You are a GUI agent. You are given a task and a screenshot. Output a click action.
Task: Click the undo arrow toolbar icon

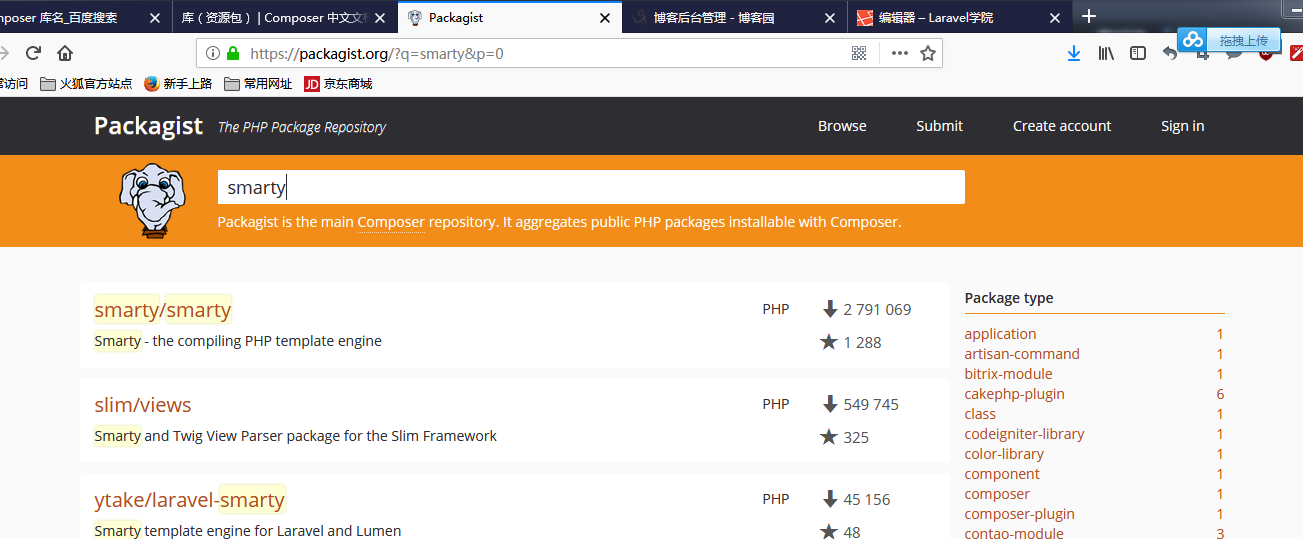pos(1170,53)
